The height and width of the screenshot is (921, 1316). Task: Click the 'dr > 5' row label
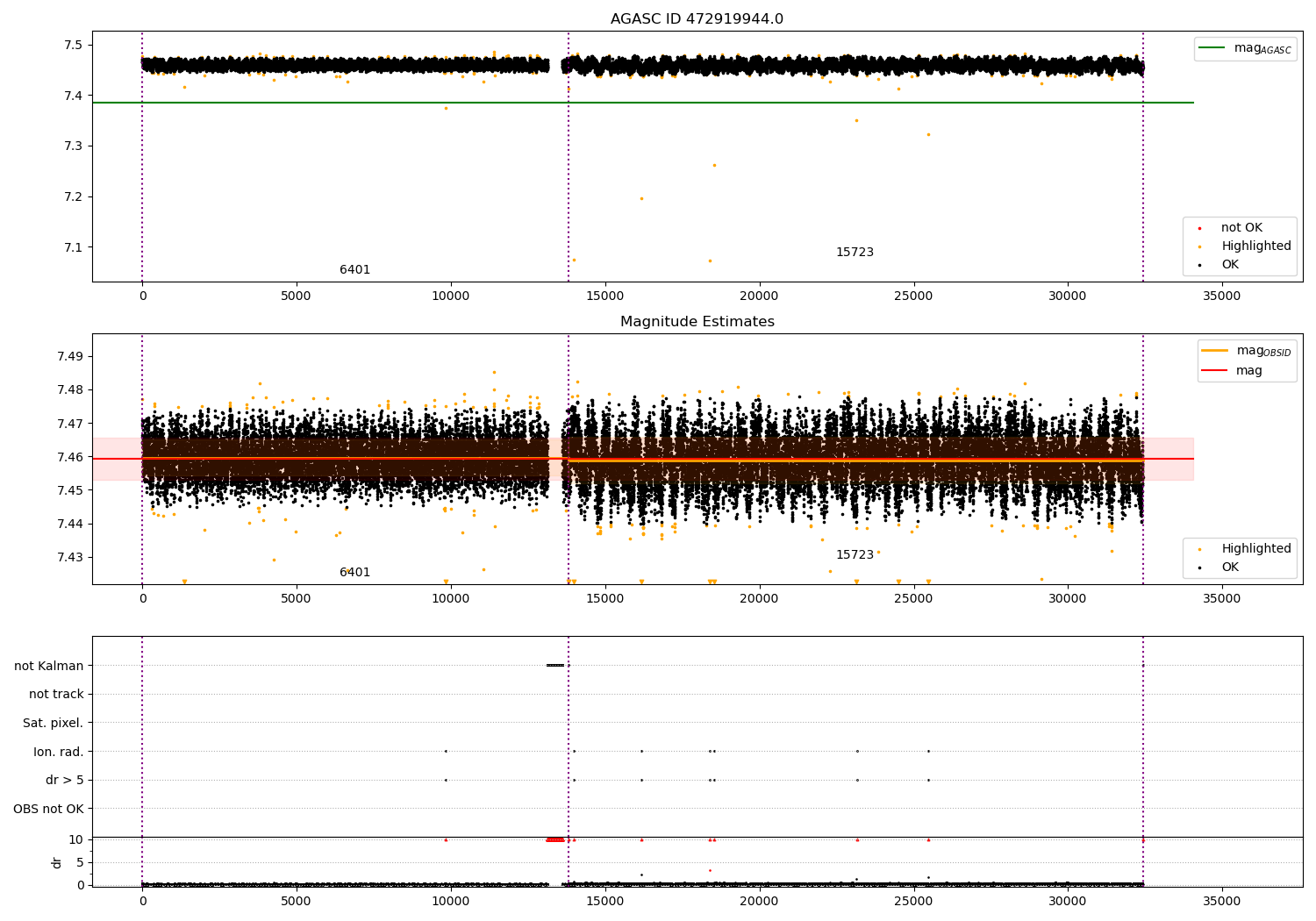[x=64, y=781]
